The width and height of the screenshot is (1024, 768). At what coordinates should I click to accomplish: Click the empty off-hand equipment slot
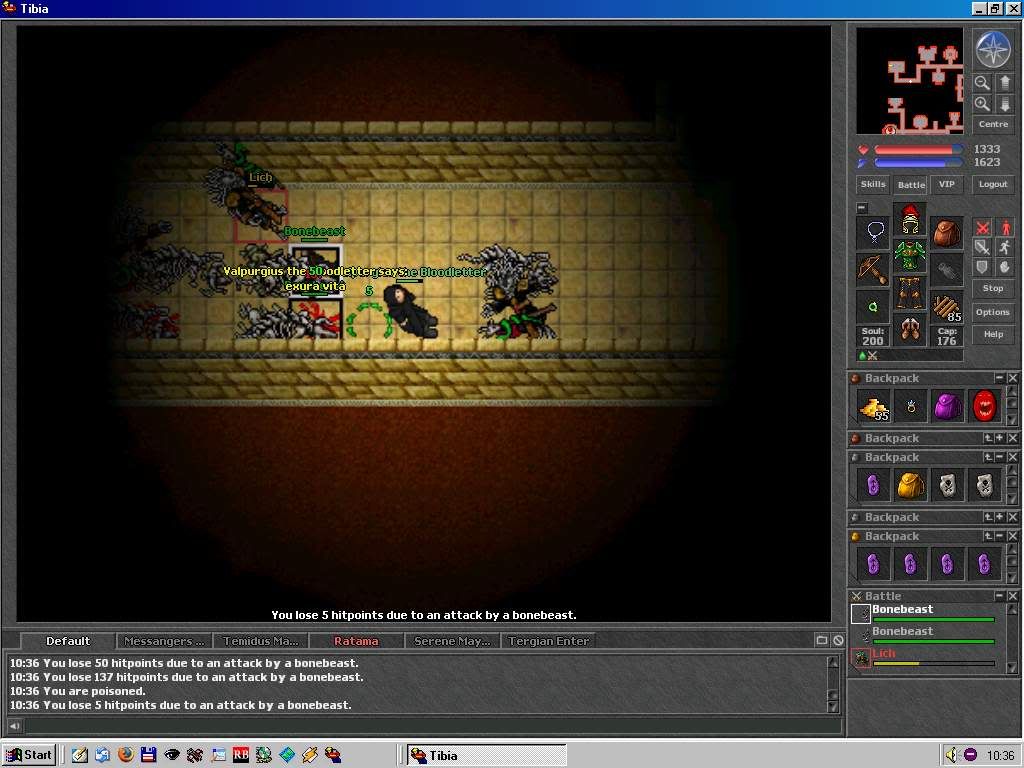click(x=947, y=270)
